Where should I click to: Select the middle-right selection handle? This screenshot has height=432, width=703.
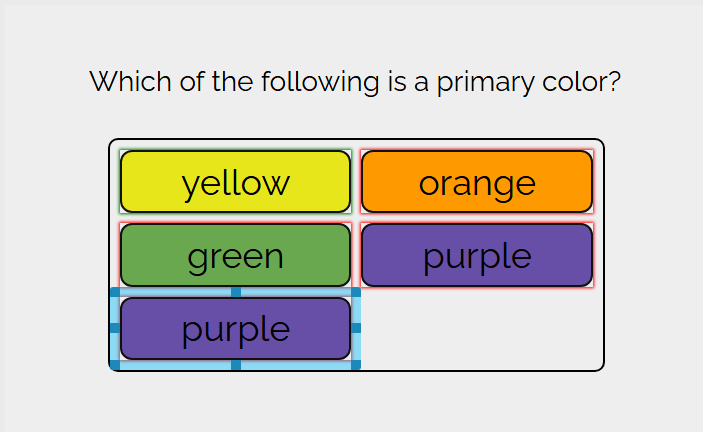point(356,328)
